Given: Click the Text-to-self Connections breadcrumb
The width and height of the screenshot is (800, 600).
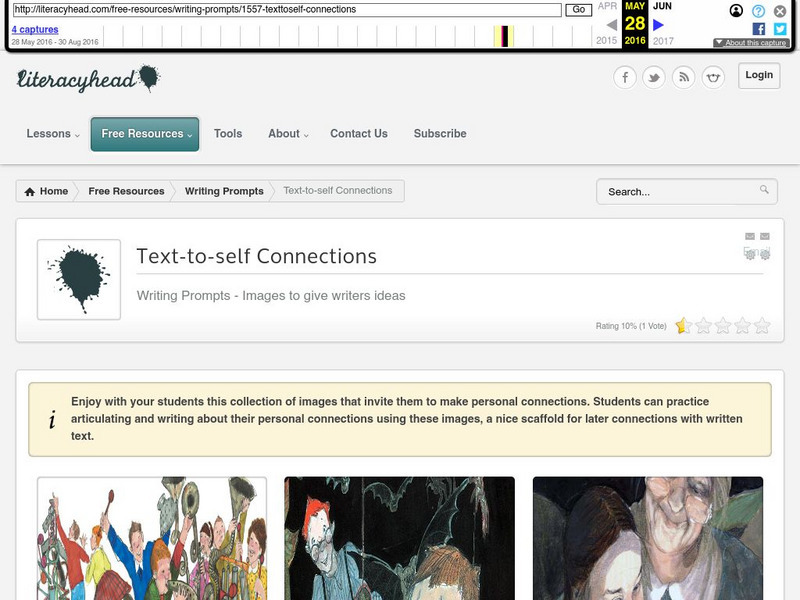Looking at the screenshot, I should coord(338,191).
